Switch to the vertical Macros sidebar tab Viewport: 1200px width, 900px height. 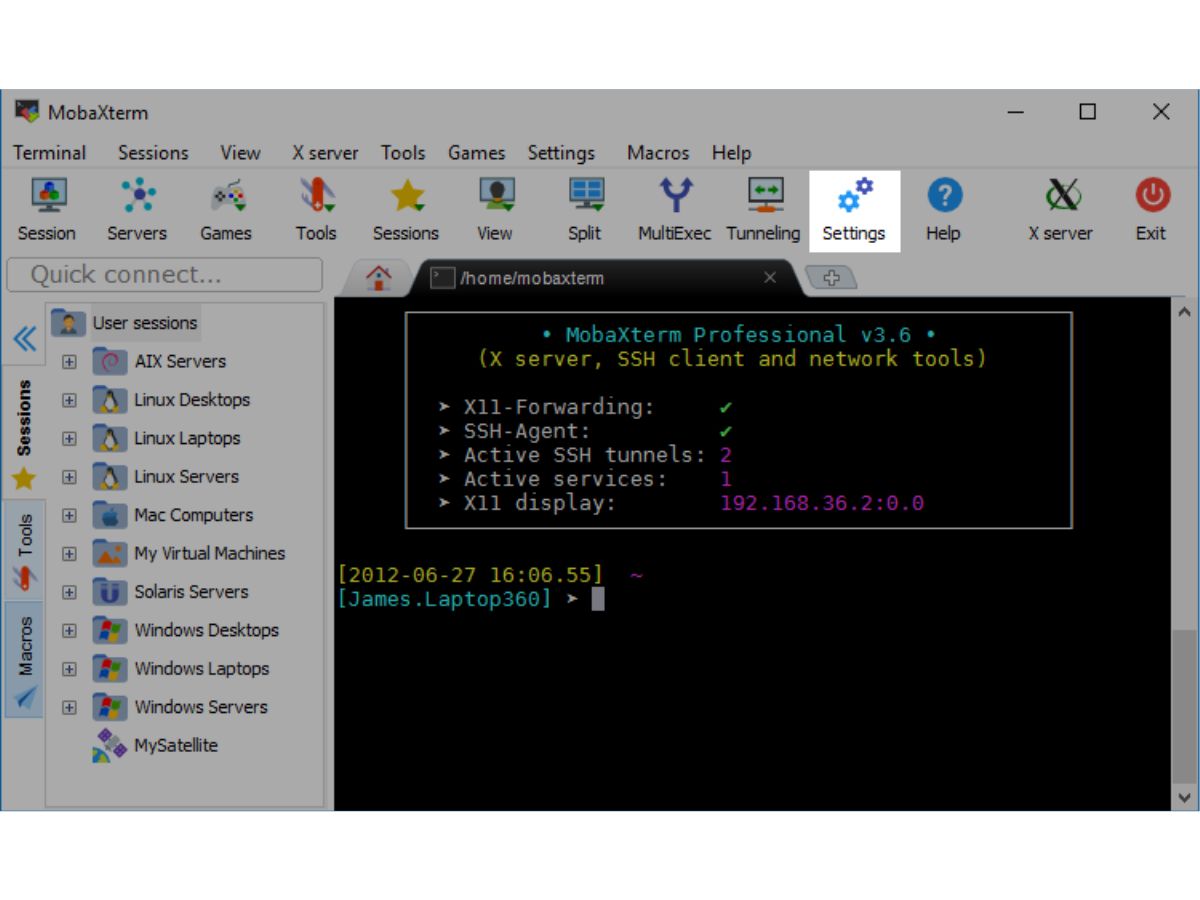click(24, 660)
